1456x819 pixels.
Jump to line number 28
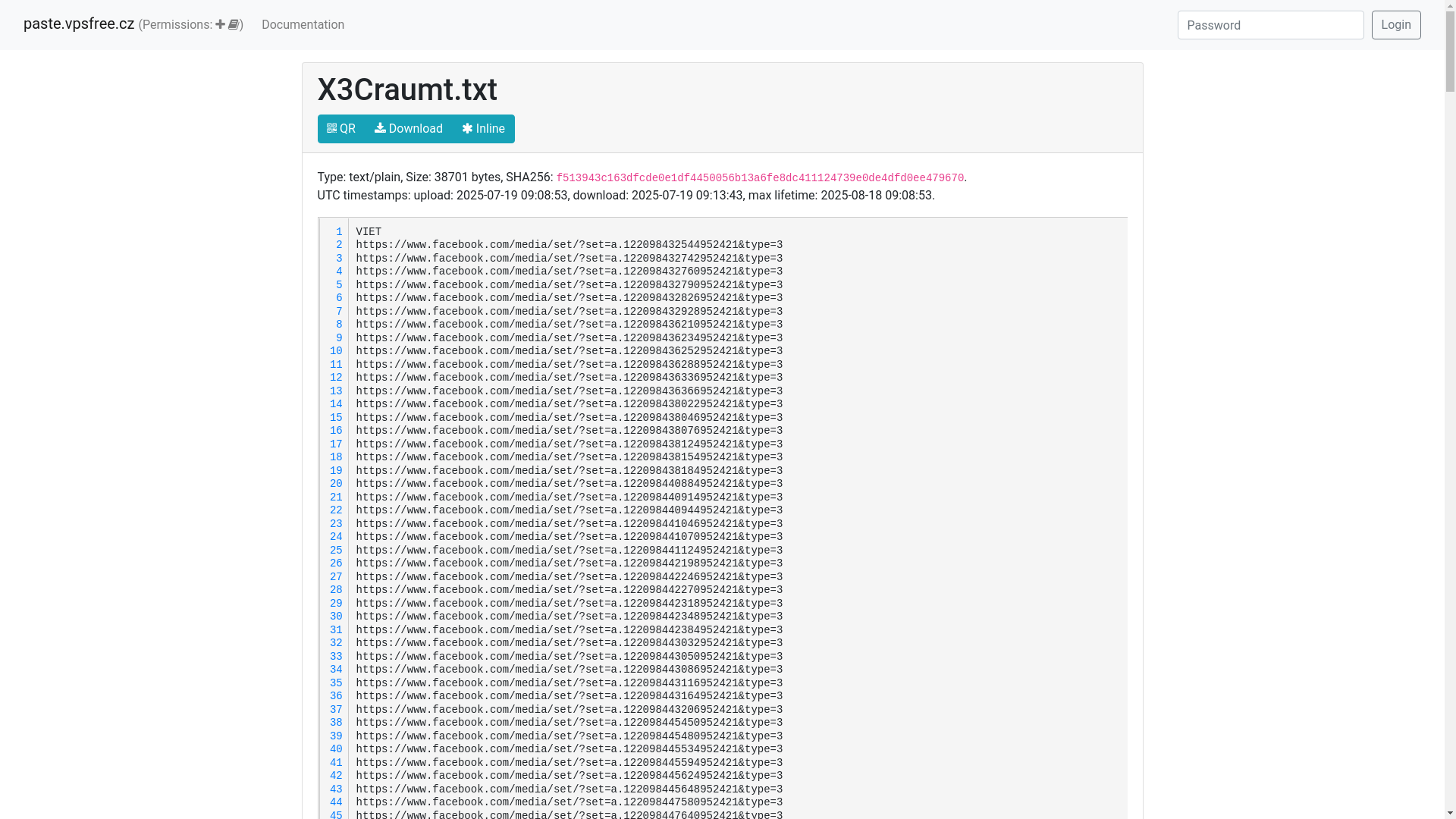click(336, 590)
